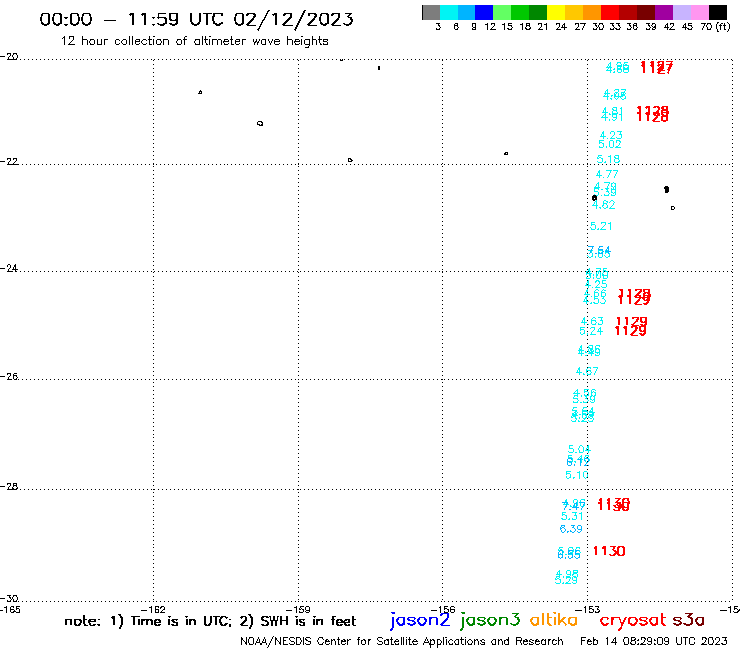Choose the bright red legend swatch
The width and height of the screenshot is (740, 650).
tap(610, 12)
